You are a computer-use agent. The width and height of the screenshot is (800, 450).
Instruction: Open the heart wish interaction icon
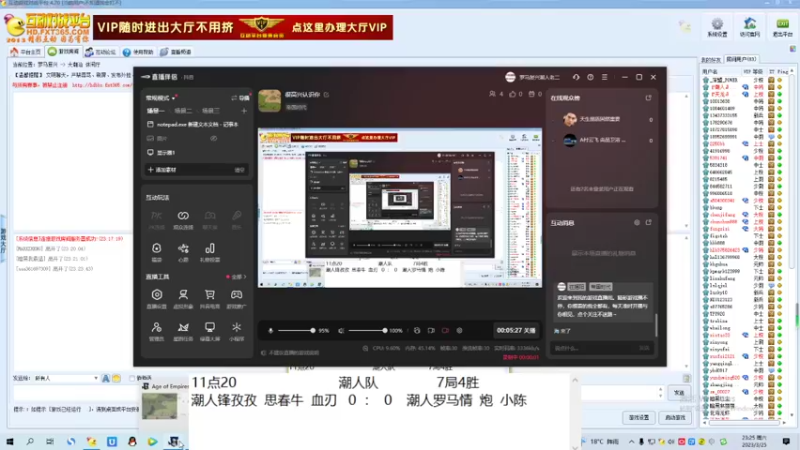[183, 252]
